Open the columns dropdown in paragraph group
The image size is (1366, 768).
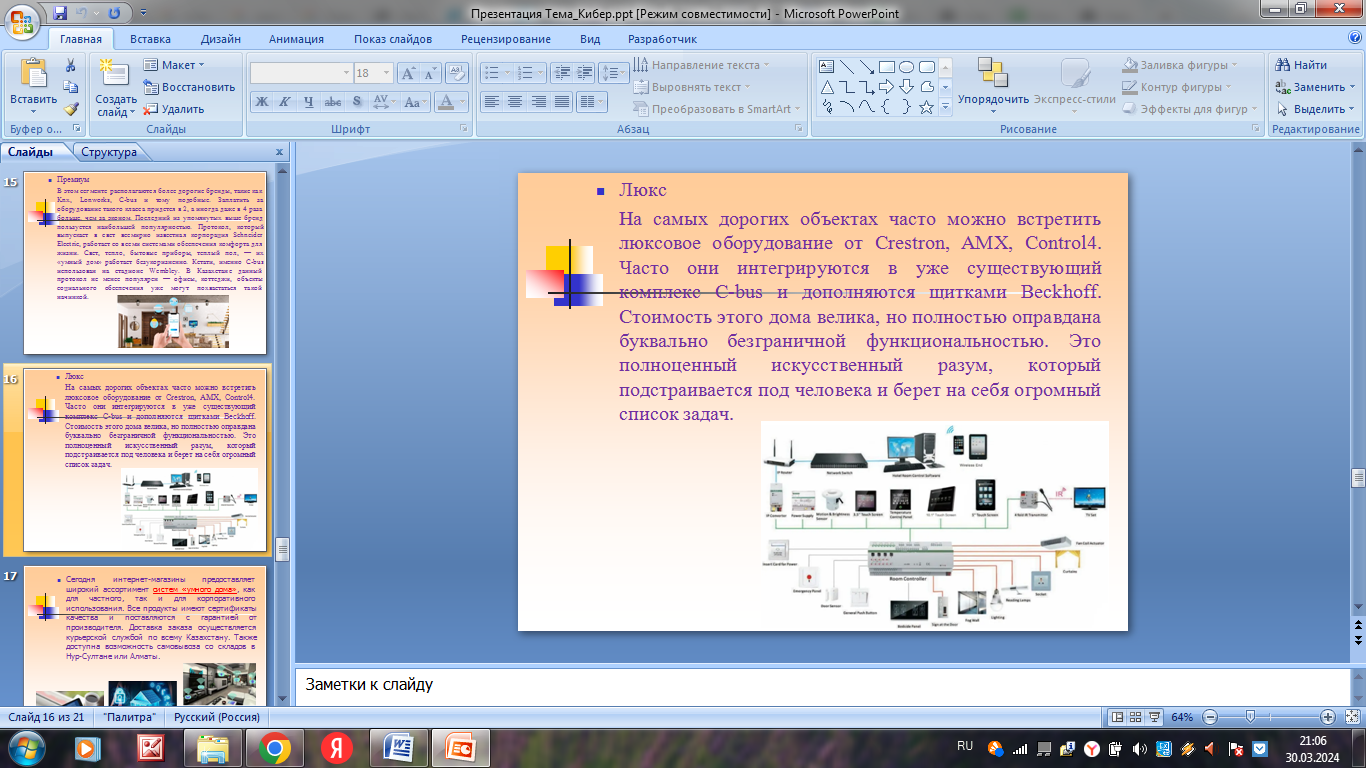[x=592, y=101]
